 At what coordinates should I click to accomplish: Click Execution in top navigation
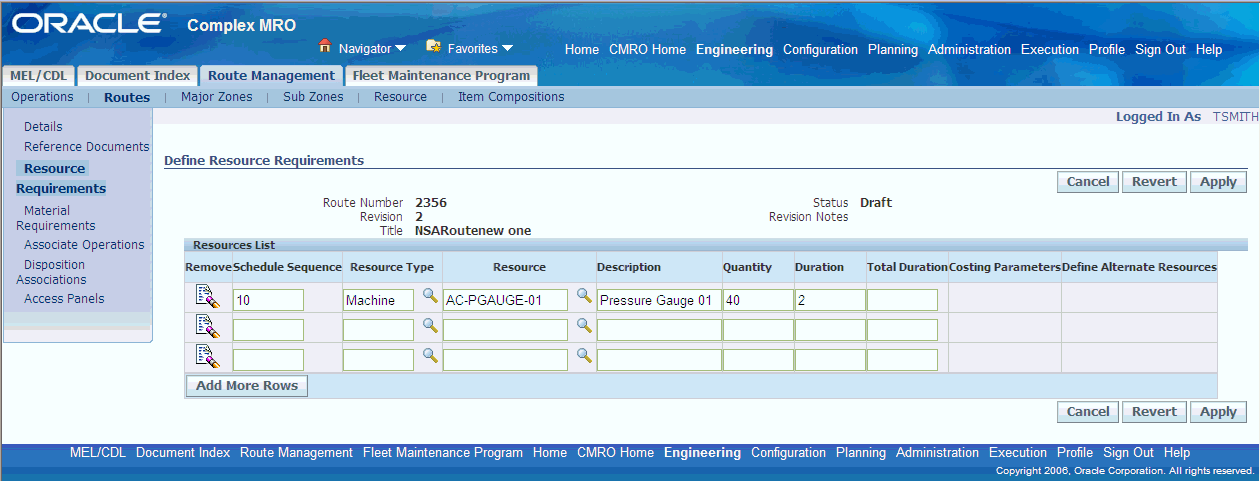(1050, 50)
